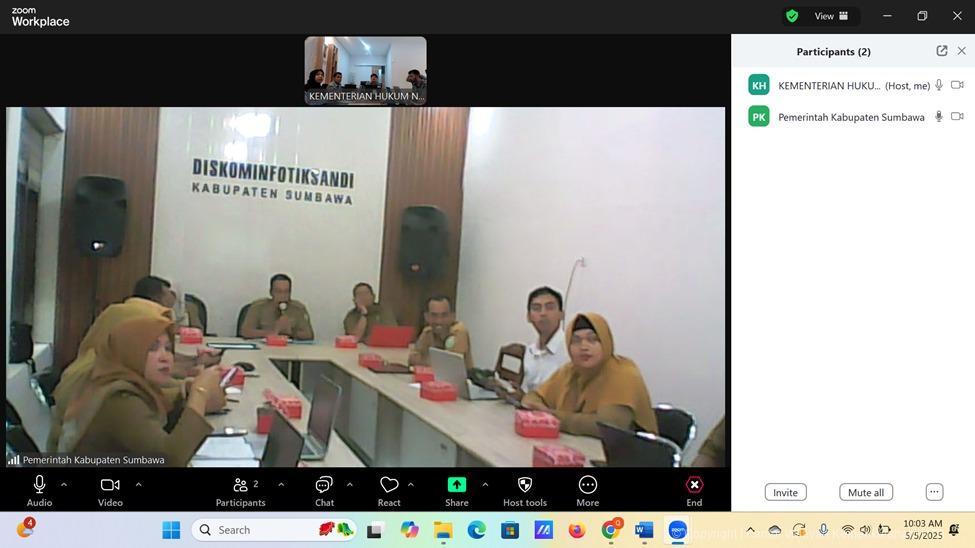975x548 pixels.
Task: Open the View layout menu
Action: (x=831, y=16)
